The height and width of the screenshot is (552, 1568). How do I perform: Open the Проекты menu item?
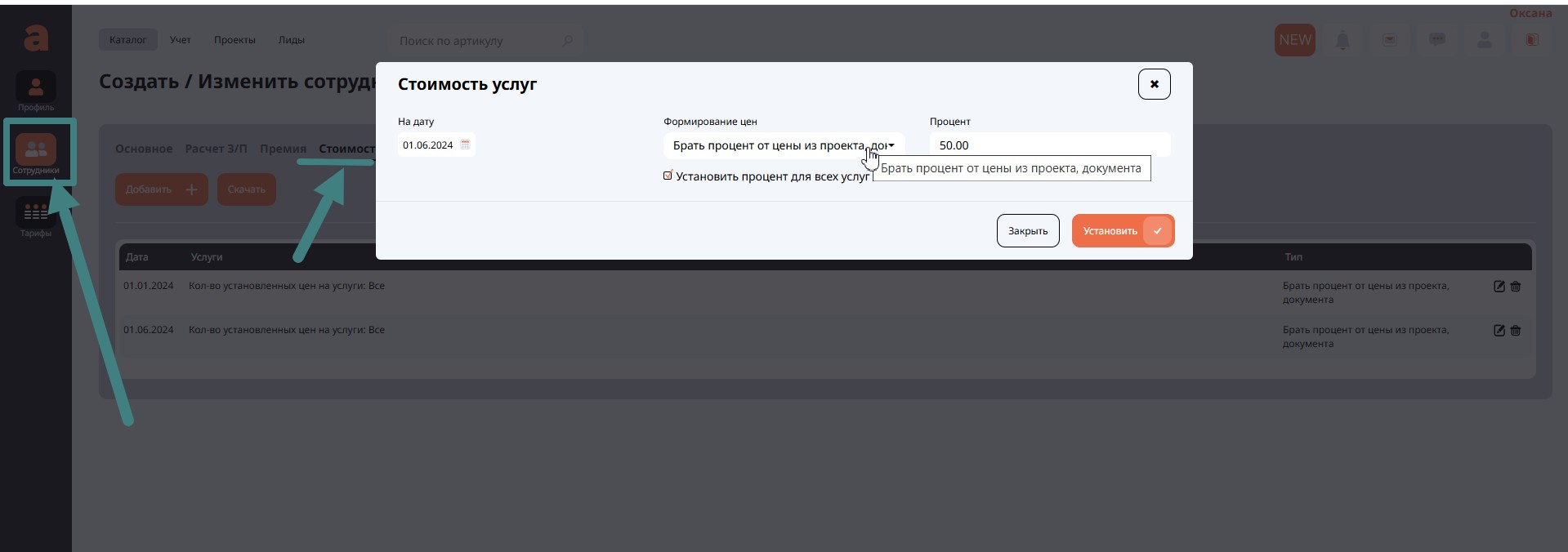pyautogui.click(x=235, y=40)
